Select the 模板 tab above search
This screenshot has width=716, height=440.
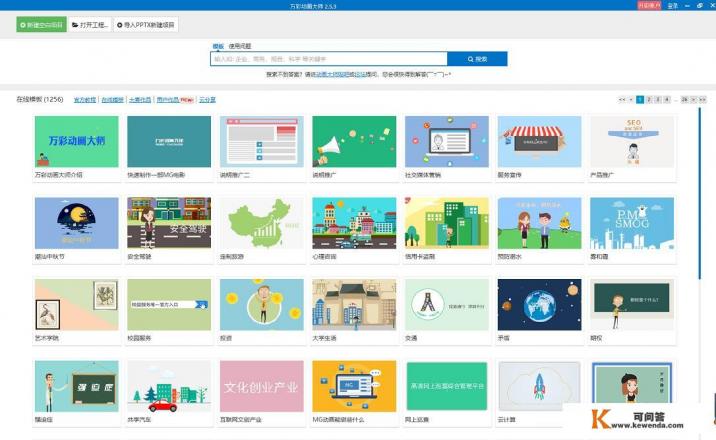(218, 46)
